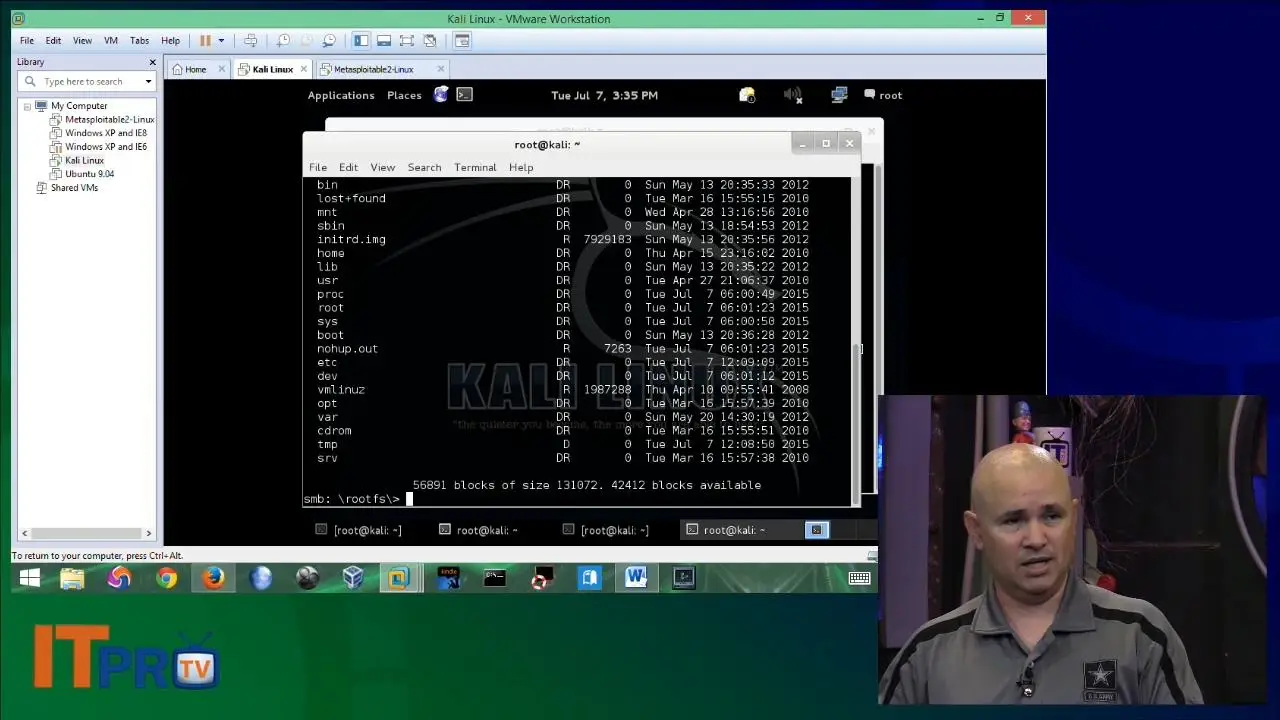1280x720 pixels.
Task: Close the Kali Linux tab
Action: coord(302,69)
